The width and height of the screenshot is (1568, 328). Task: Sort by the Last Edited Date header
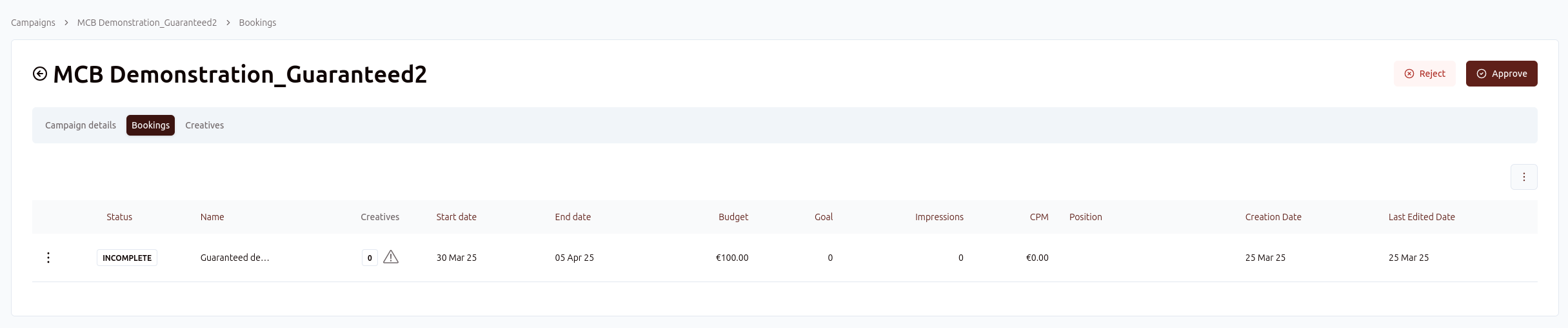(x=1421, y=217)
